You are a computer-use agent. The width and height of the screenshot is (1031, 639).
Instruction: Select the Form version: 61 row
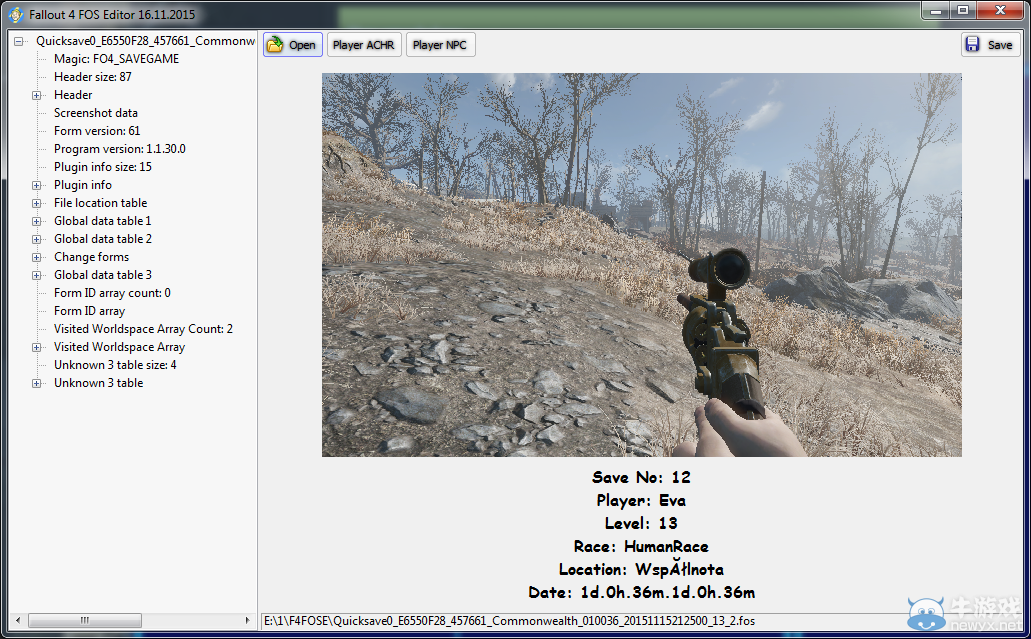coord(97,131)
